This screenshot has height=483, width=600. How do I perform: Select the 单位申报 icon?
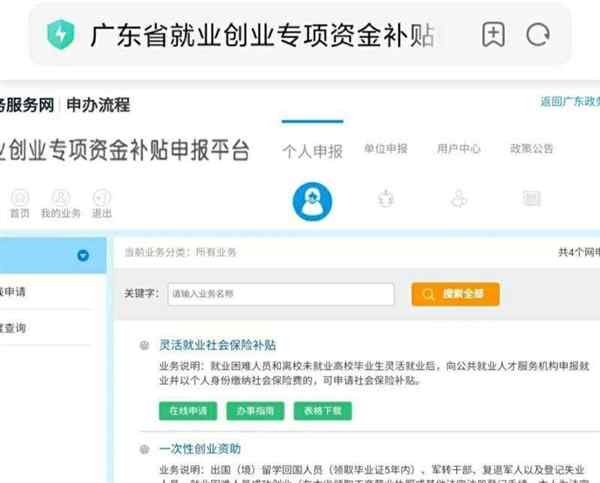386,199
